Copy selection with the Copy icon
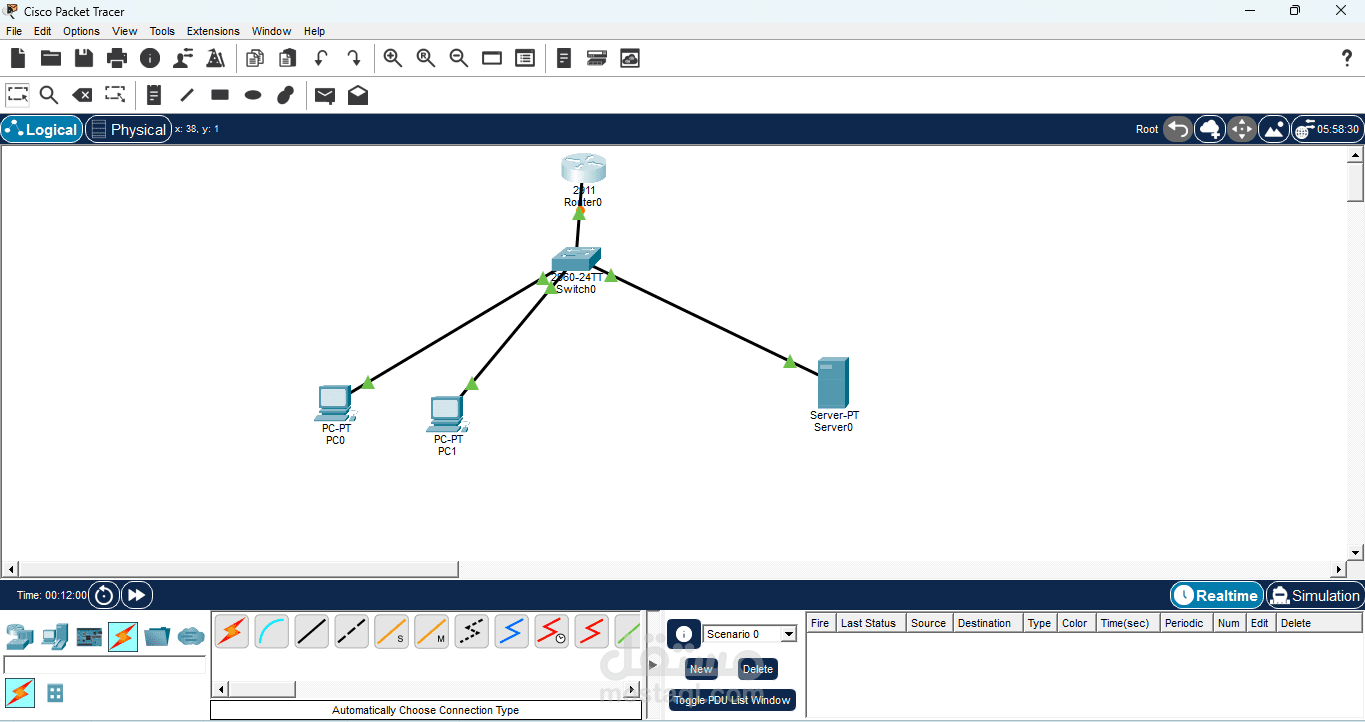 click(x=255, y=58)
